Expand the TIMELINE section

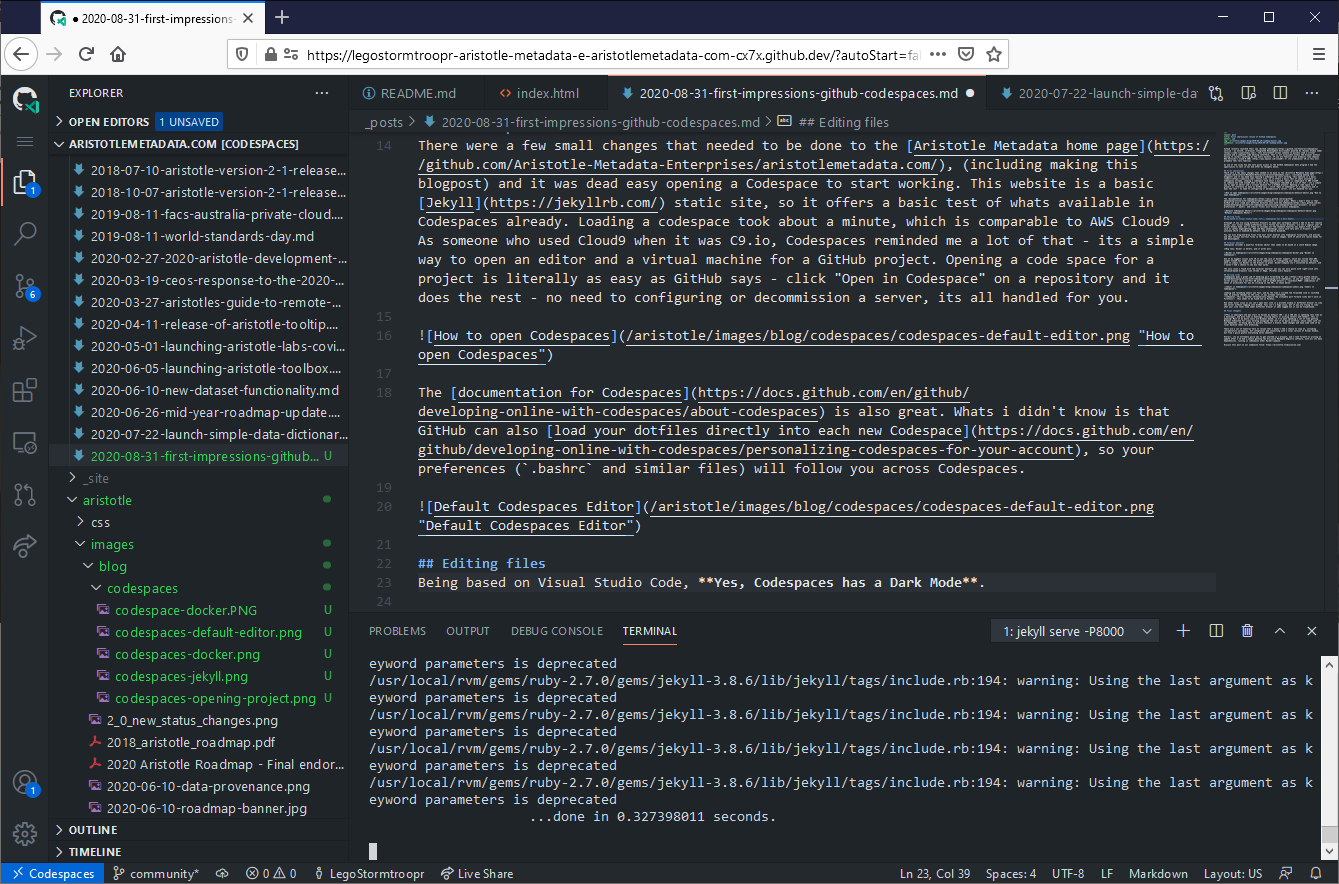coord(200,852)
